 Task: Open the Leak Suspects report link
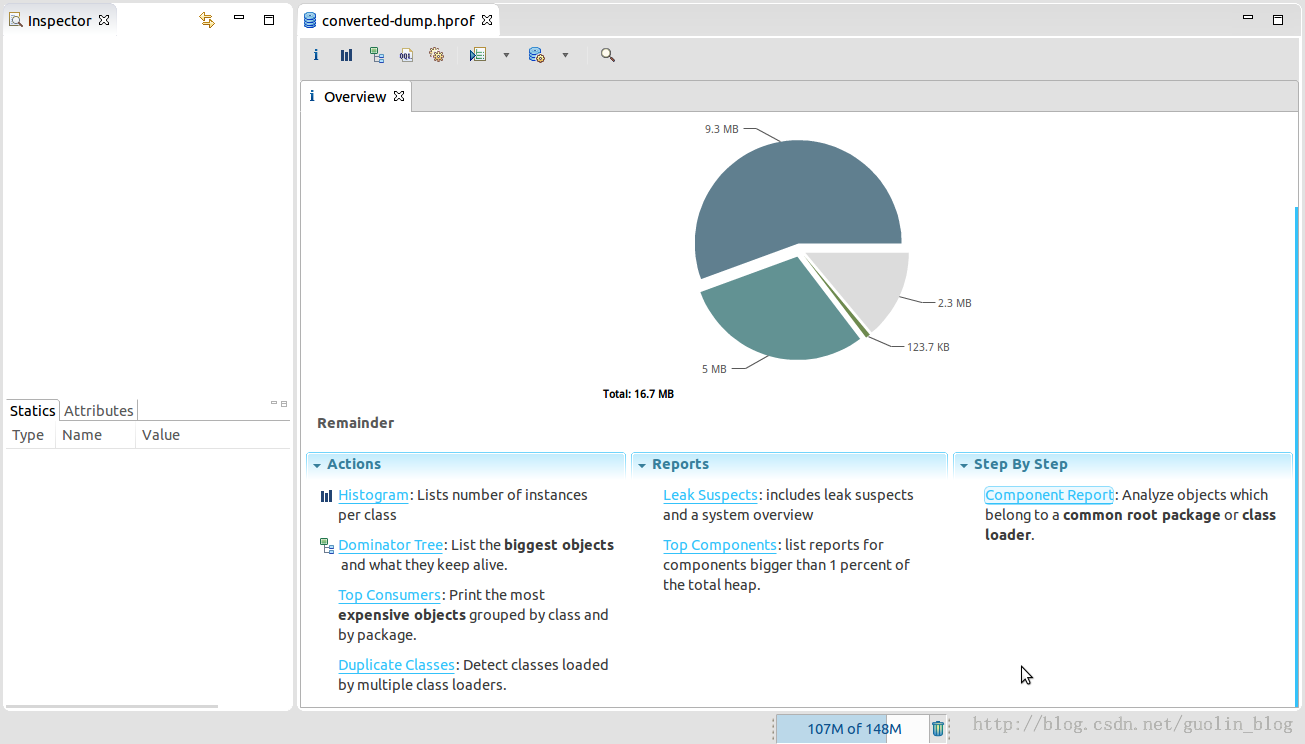(x=710, y=495)
